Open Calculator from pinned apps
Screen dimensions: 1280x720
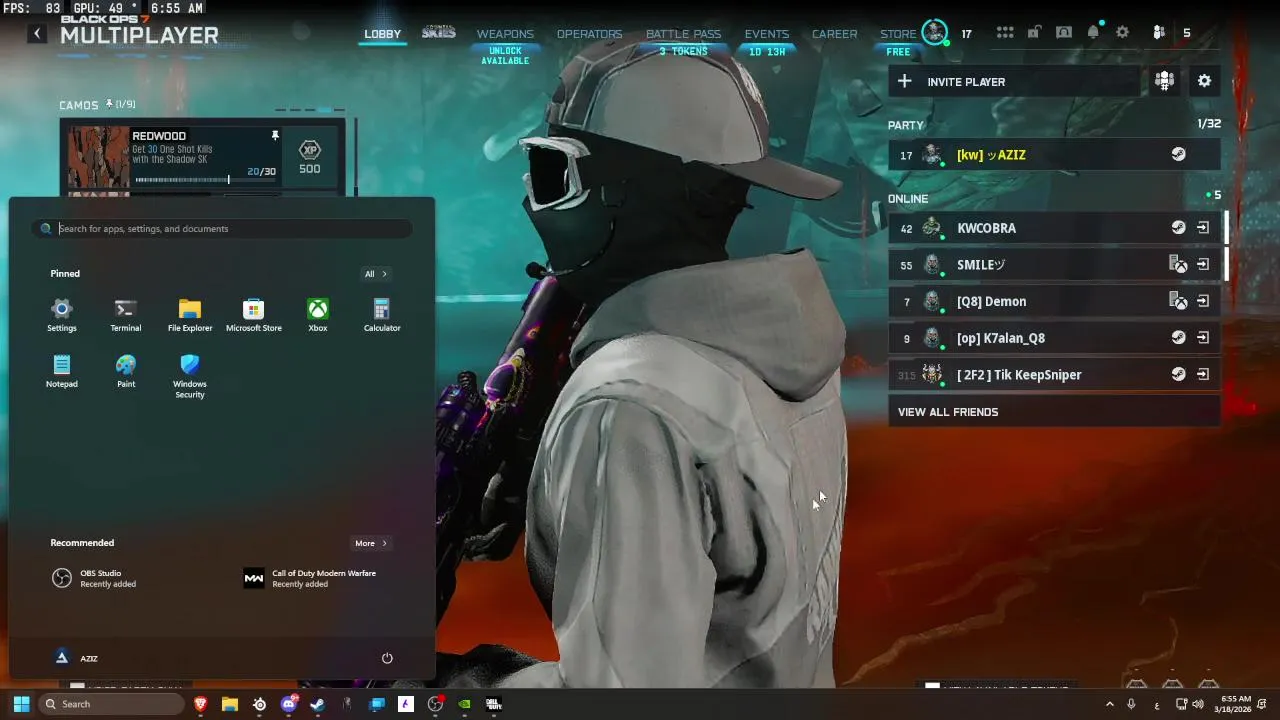(382, 315)
